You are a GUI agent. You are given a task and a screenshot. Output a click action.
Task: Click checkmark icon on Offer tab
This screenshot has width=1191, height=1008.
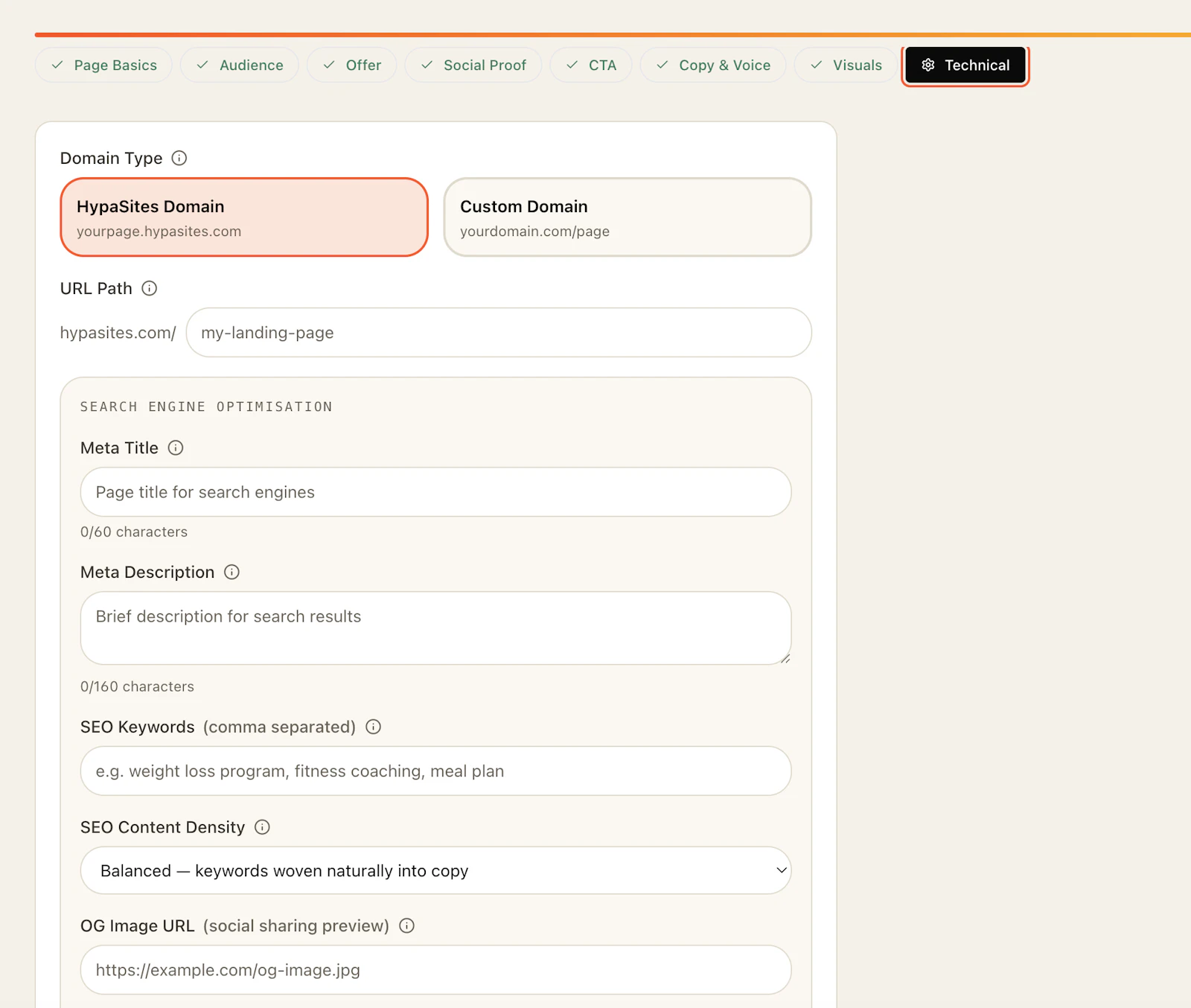tap(329, 65)
